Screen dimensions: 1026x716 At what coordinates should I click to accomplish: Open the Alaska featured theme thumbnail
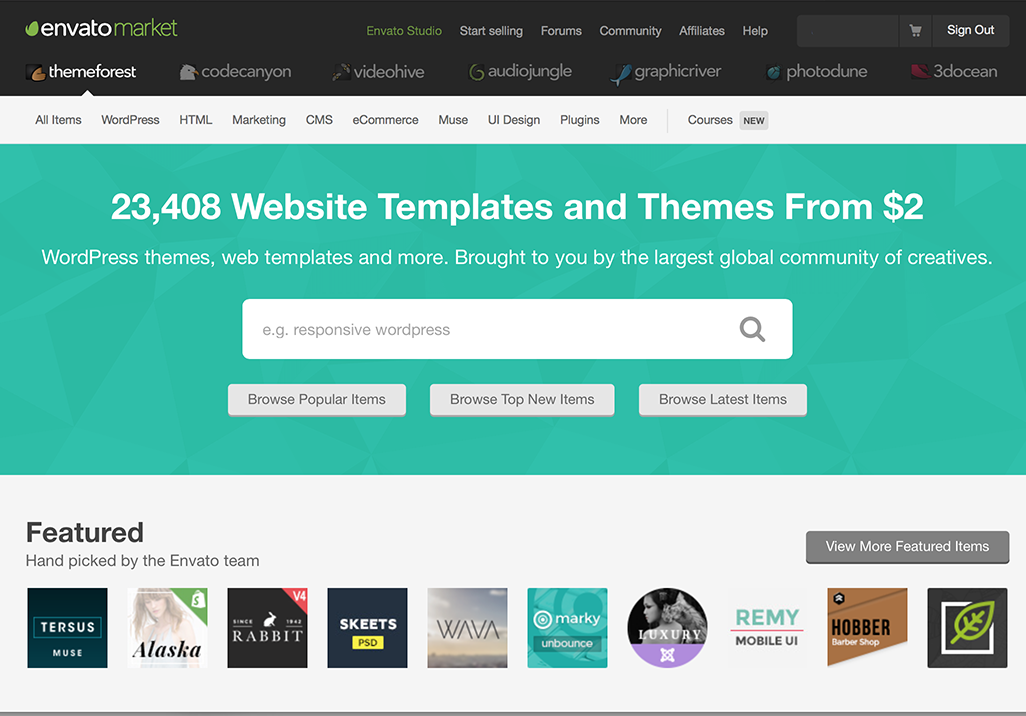point(168,628)
